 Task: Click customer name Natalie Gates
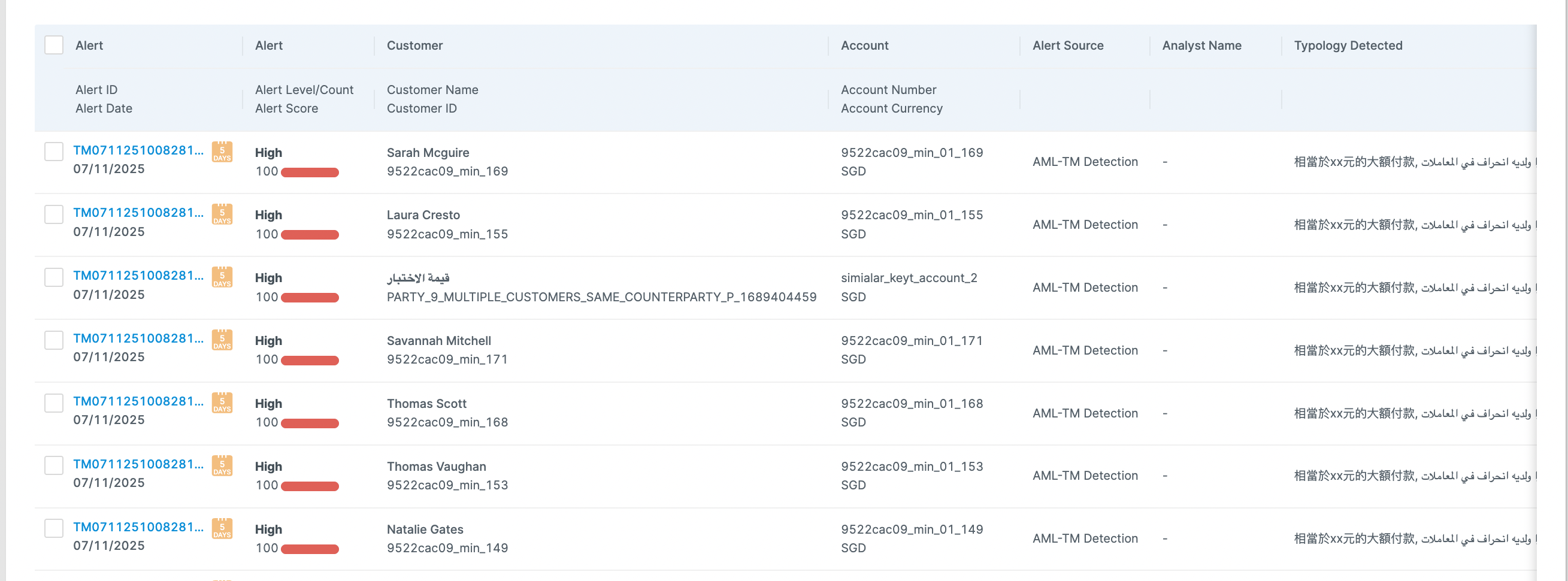coord(425,530)
